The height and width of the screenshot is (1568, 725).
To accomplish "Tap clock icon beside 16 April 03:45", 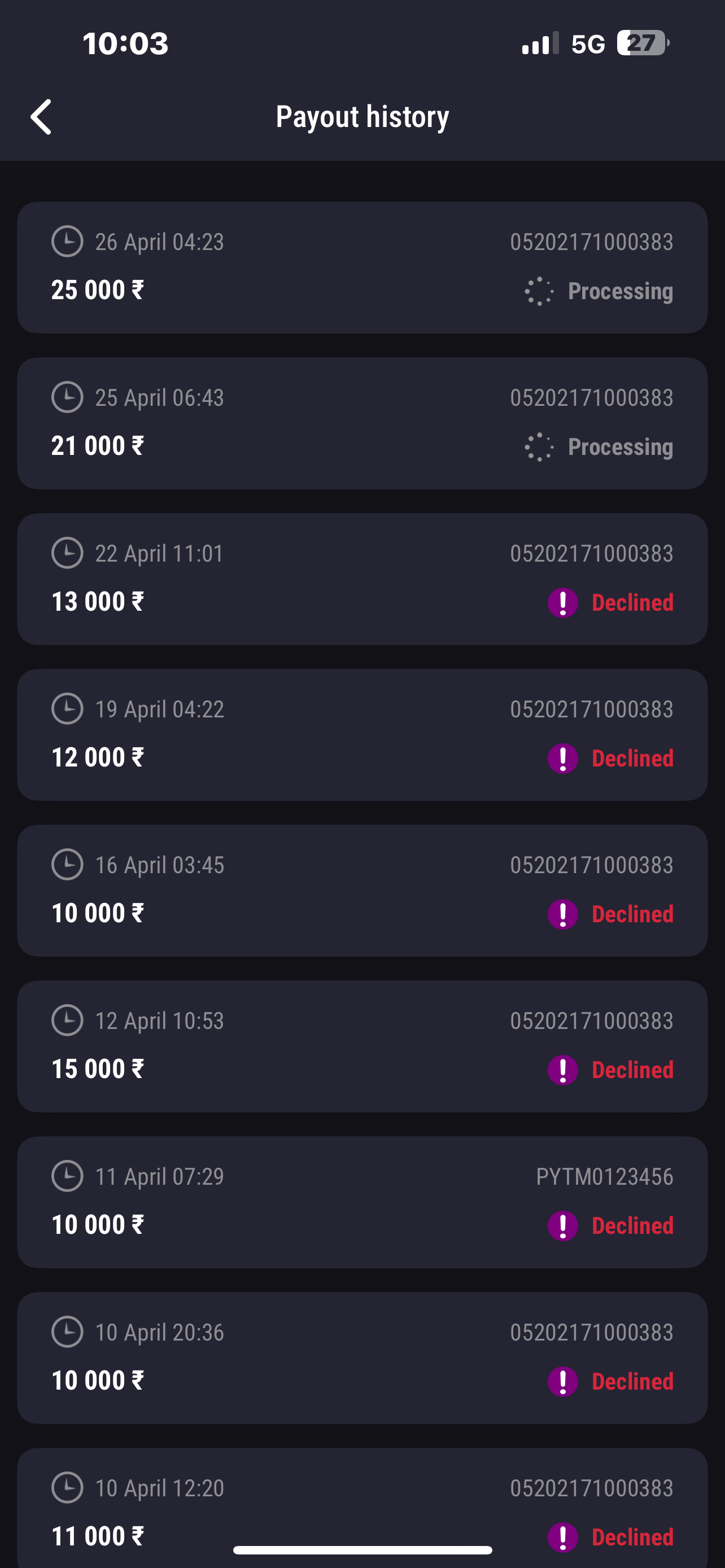I will [67, 864].
